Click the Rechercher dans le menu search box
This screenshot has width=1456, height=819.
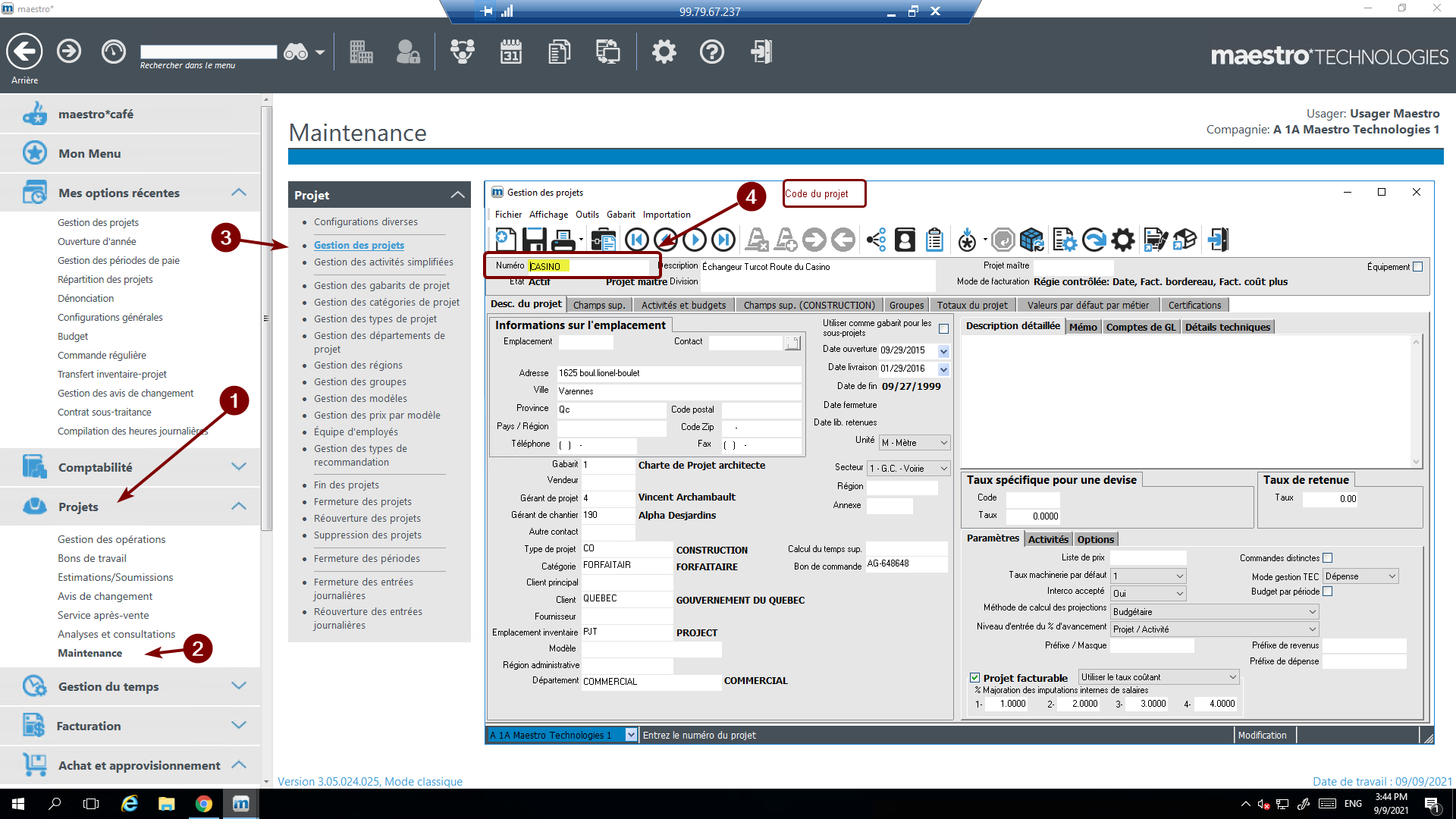click(209, 52)
